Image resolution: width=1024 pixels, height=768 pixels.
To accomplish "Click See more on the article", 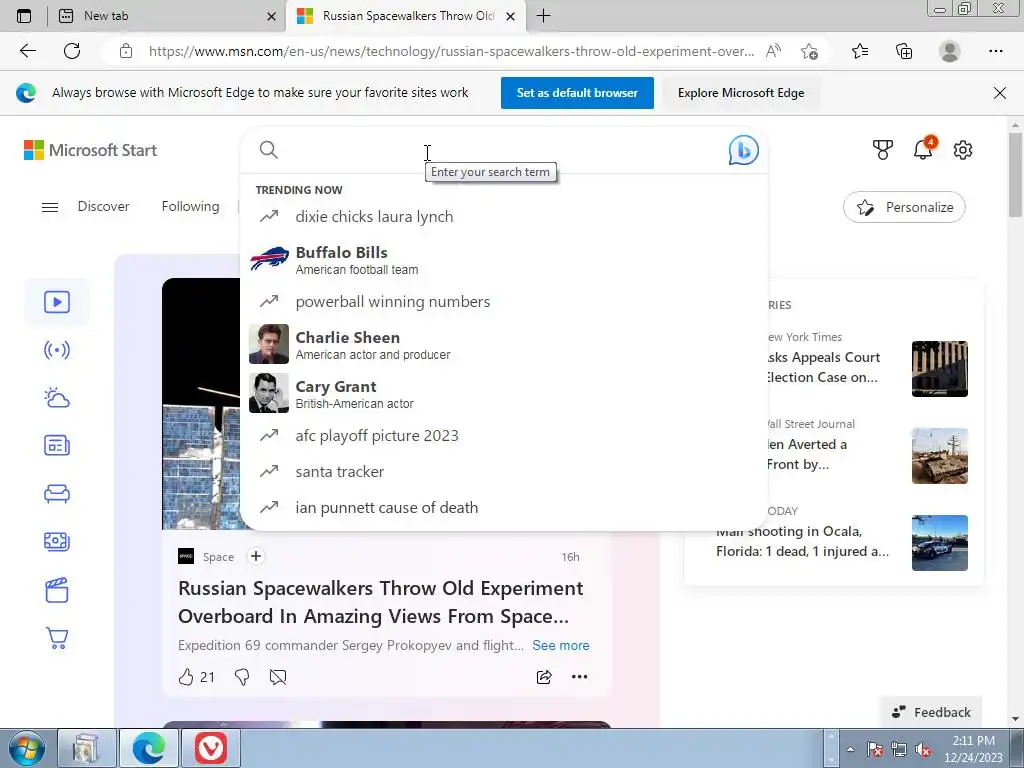I will pos(560,645).
